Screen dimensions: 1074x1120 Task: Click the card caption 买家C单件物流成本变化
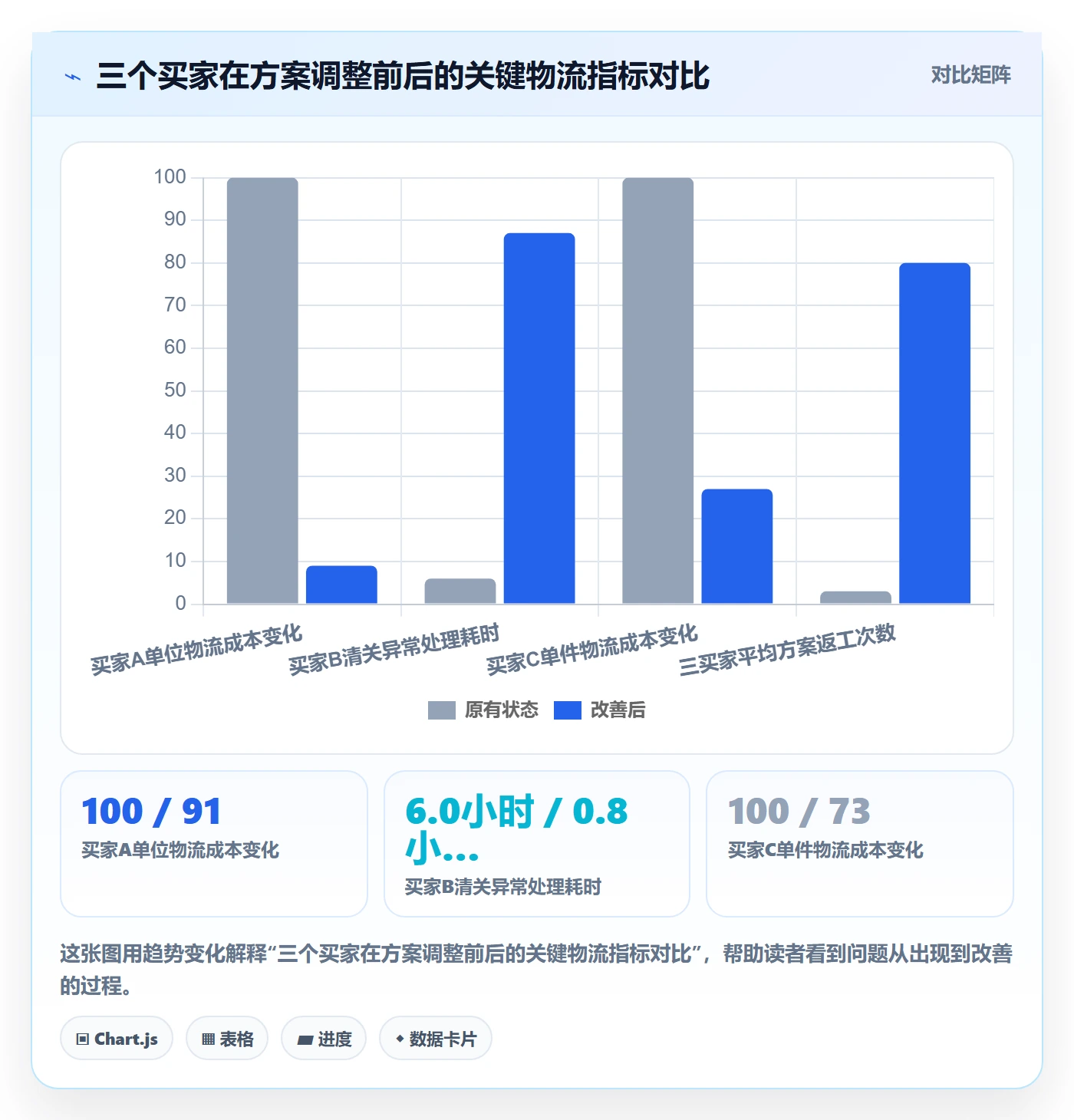(x=825, y=850)
